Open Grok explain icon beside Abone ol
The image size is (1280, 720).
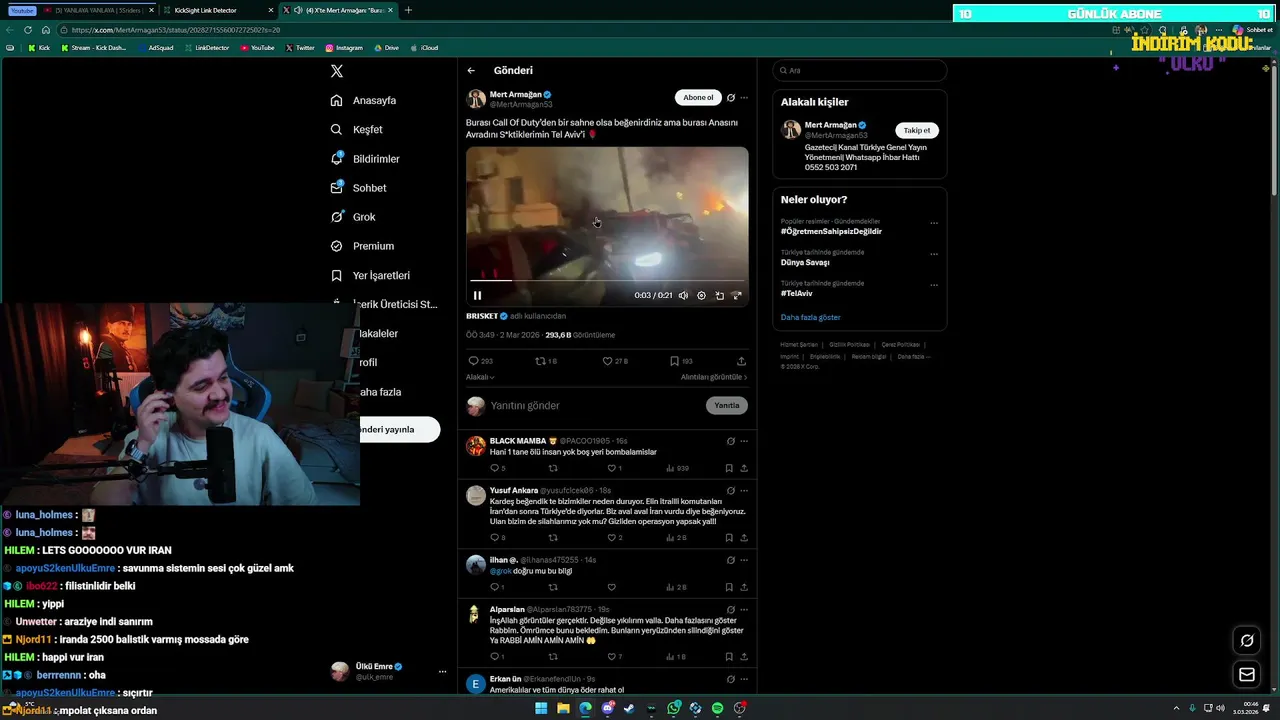coord(731,98)
